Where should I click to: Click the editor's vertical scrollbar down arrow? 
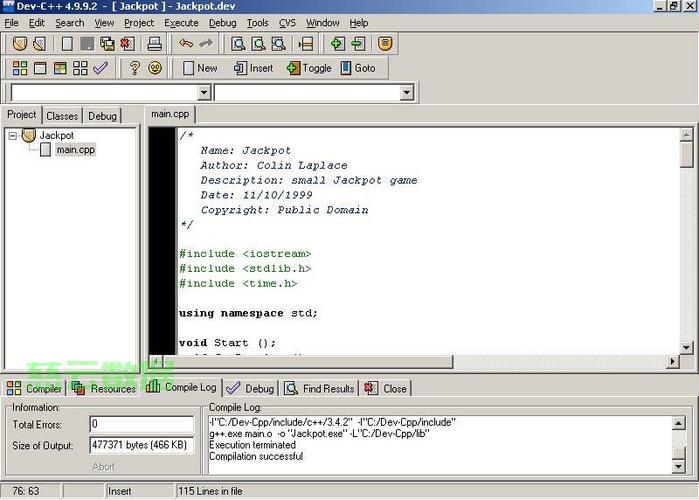687,347
